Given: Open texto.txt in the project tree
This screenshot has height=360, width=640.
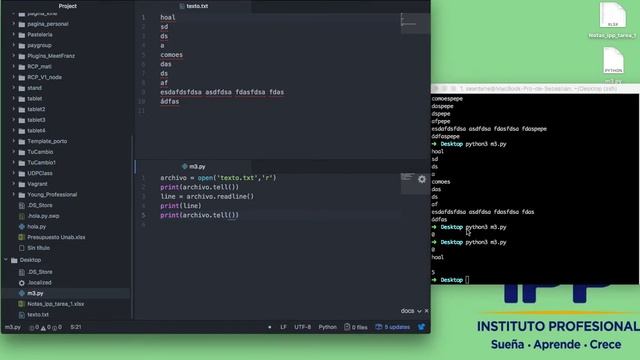Looking at the screenshot, I should coord(38,314).
